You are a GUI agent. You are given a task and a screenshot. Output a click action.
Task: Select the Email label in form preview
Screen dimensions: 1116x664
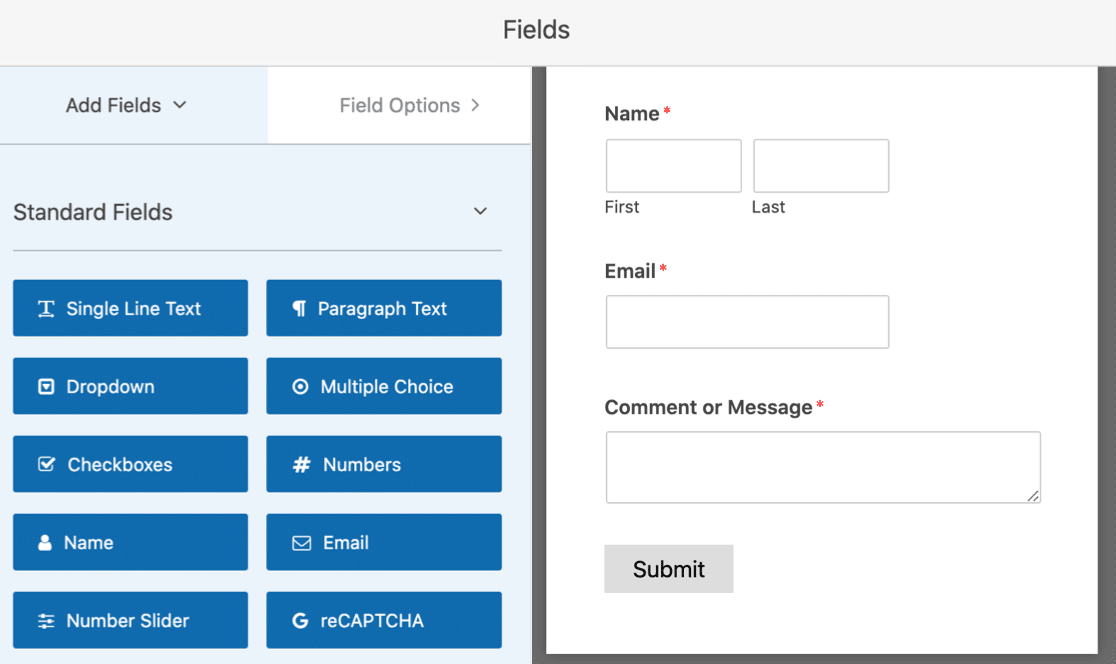(630, 271)
